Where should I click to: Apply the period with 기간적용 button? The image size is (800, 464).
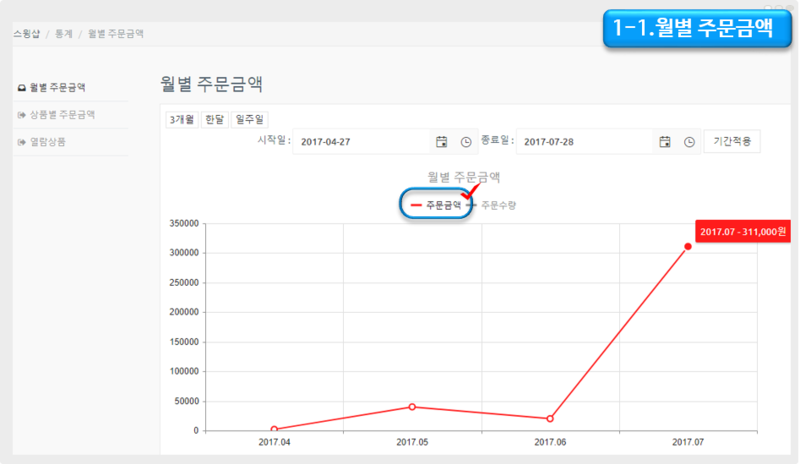(732, 141)
